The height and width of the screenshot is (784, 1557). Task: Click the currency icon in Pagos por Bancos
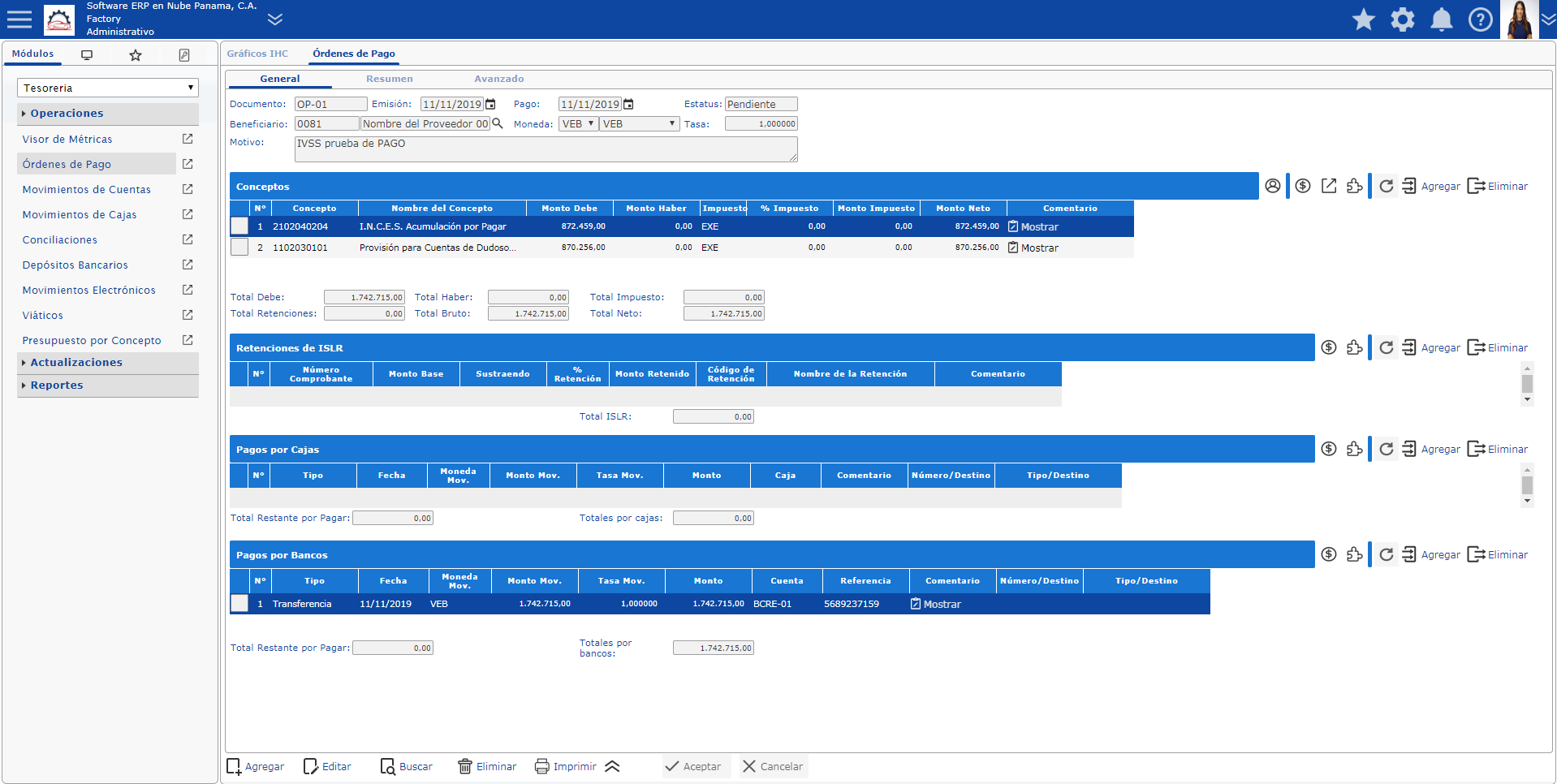point(1329,554)
